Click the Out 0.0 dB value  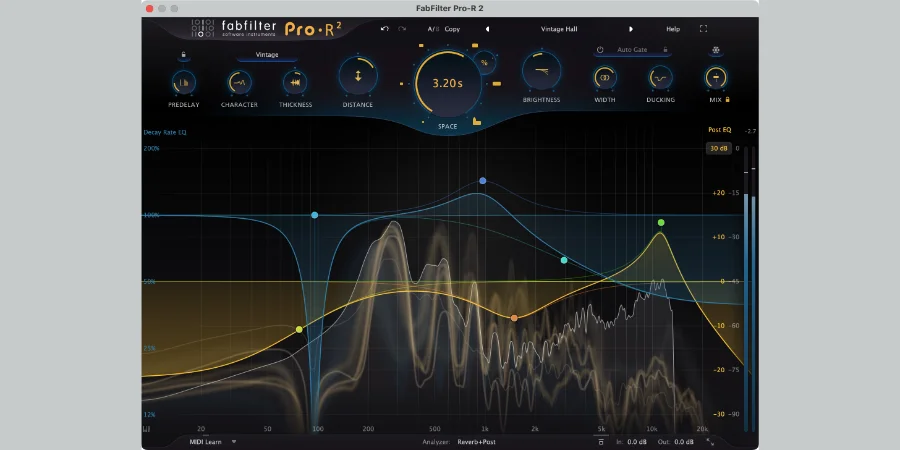684,442
